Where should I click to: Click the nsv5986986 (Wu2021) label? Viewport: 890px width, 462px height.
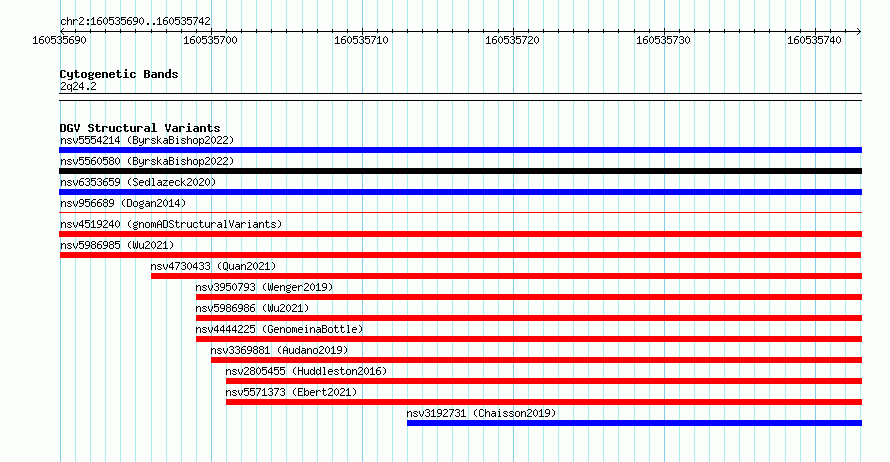point(253,308)
